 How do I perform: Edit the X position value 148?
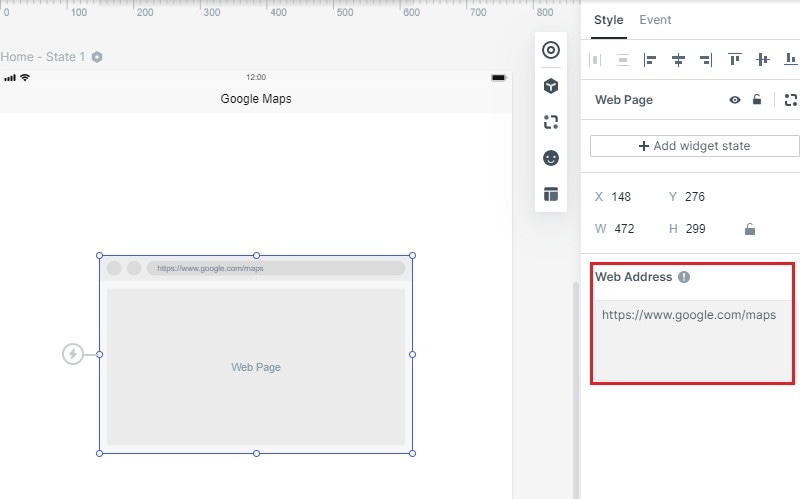(621, 197)
